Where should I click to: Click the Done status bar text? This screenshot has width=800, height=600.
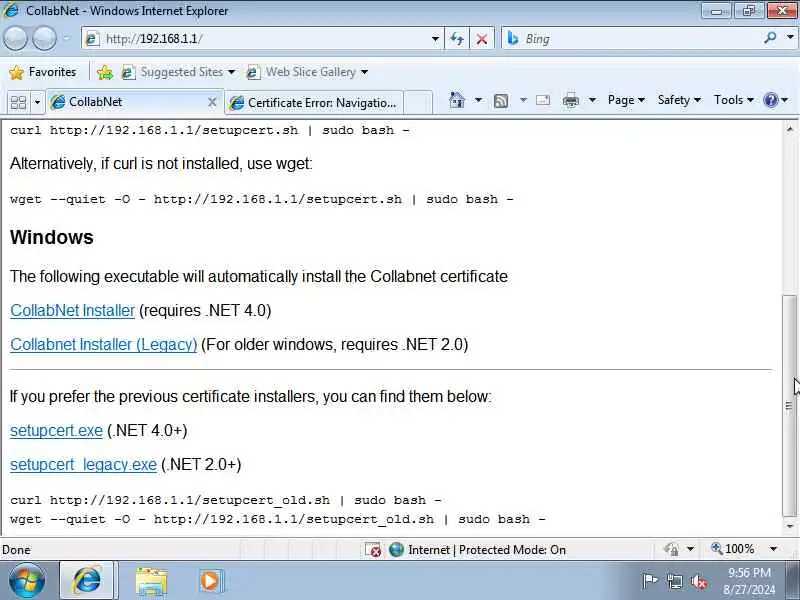coord(16,550)
